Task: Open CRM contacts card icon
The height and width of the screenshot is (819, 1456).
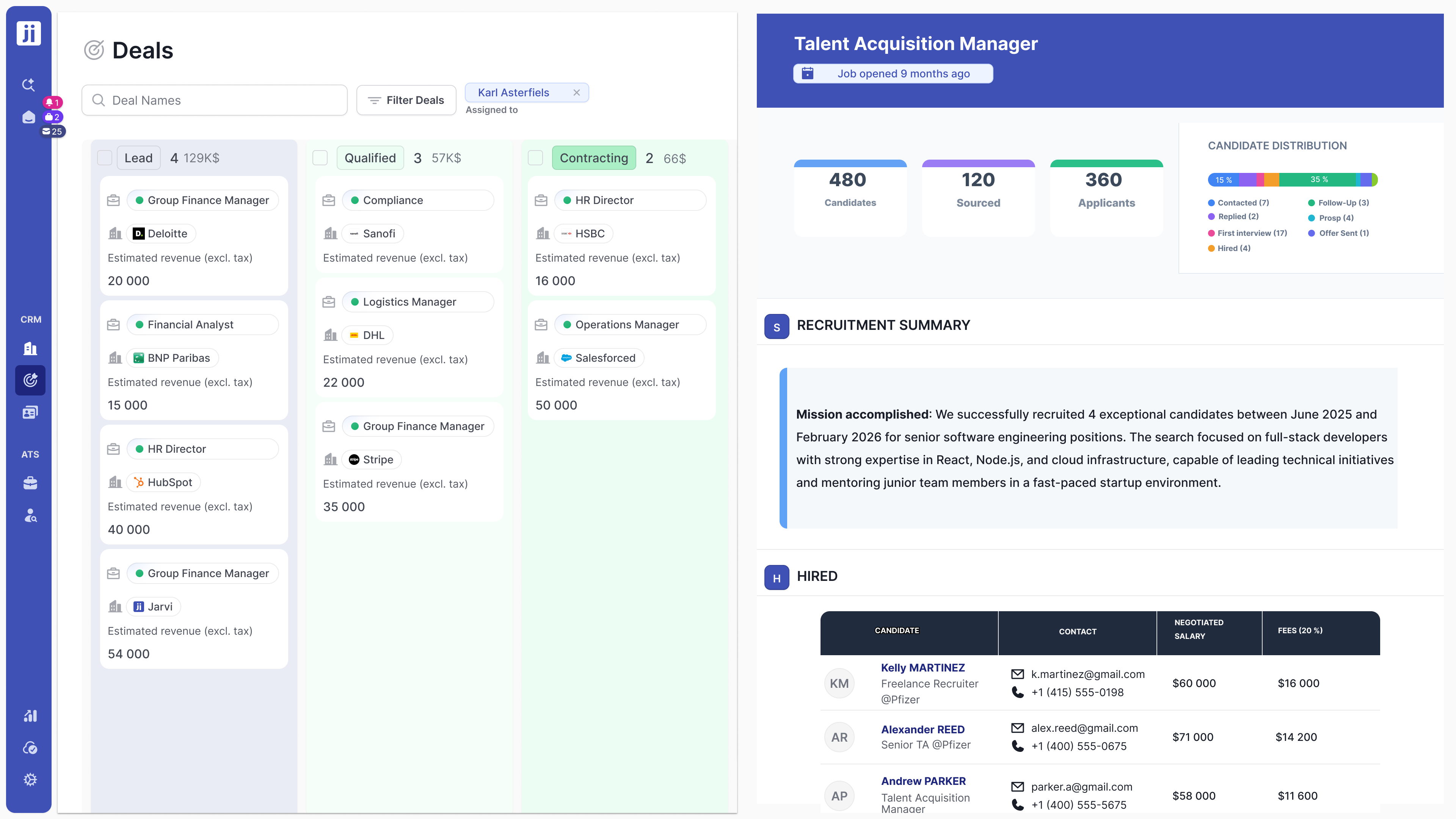Action: [x=30, y=412]
